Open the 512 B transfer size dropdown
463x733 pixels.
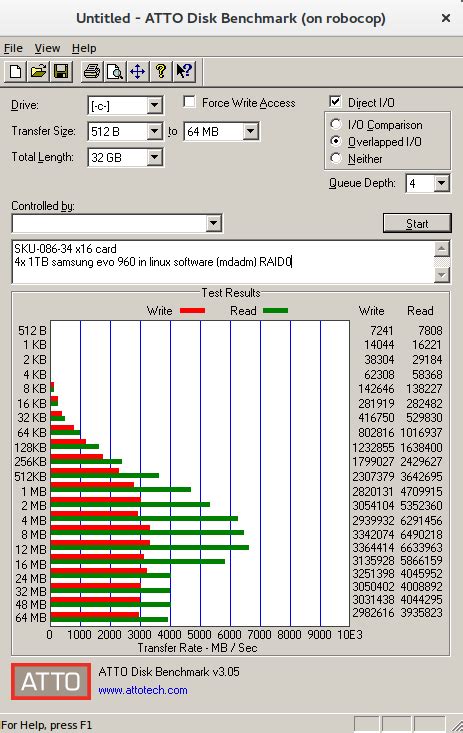click(x=154, y=132)
